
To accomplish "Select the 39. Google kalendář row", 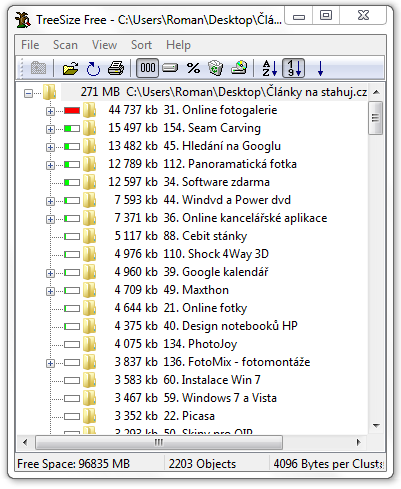I will [191, 272].
